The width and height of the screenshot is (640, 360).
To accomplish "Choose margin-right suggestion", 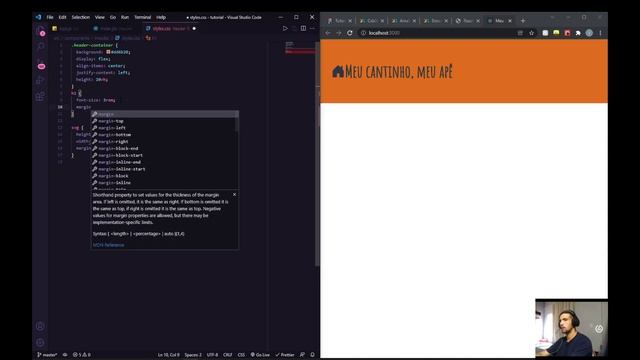I will (164, 142).
